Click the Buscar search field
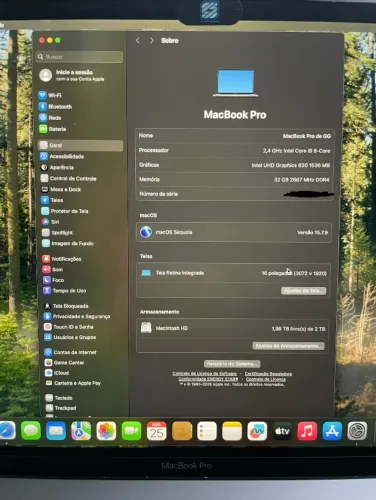Image resolution: width=376 pixels, height=500 pixels. click(80, 57)
